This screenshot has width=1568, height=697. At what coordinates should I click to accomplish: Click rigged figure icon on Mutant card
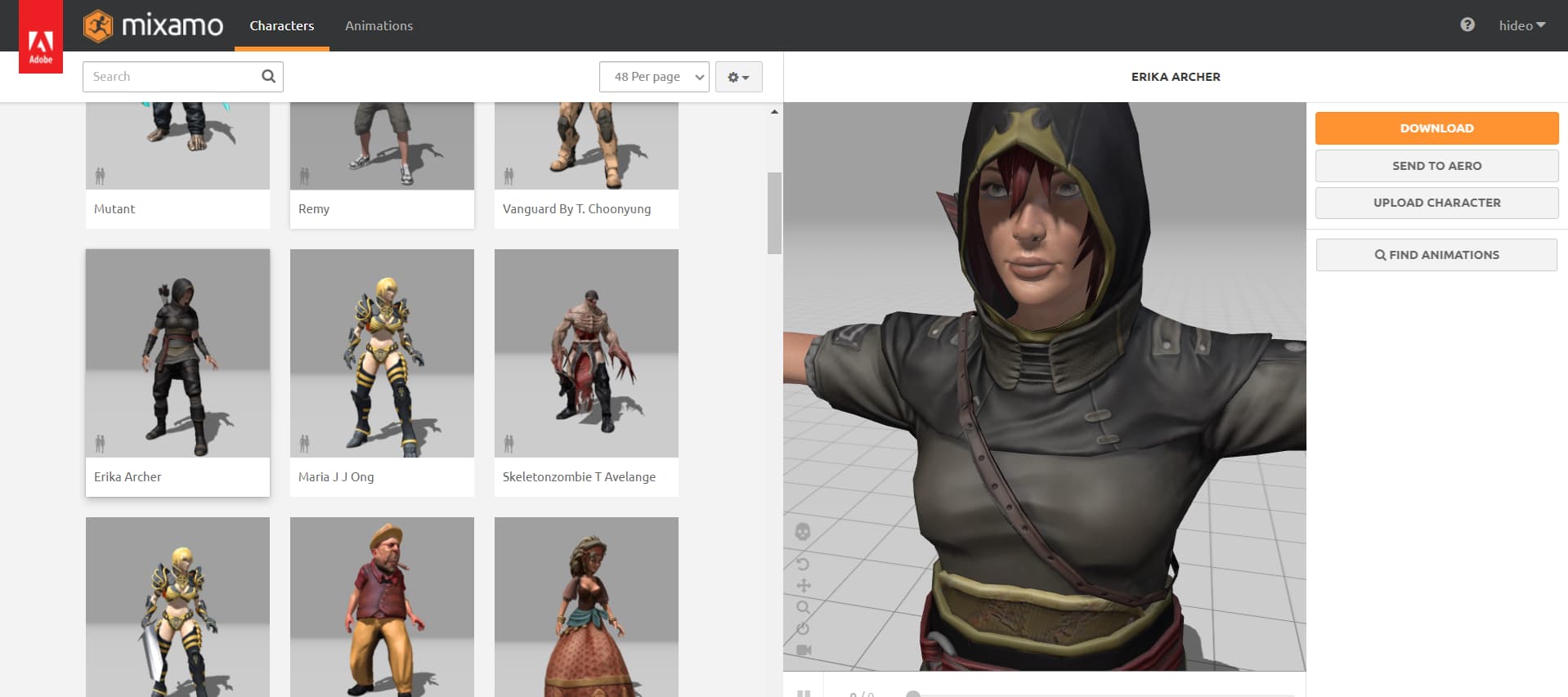100,176
